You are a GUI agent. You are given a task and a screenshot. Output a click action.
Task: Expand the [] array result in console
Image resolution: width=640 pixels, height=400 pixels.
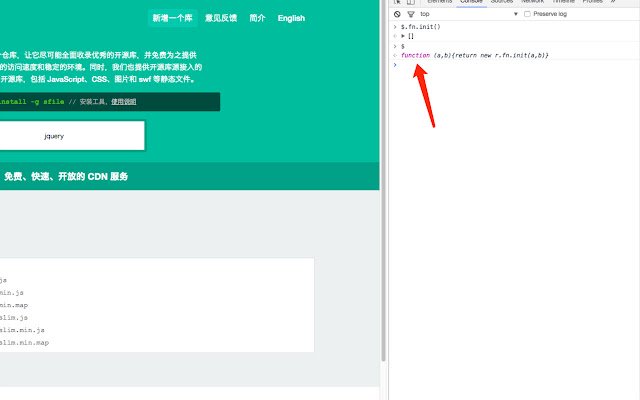(x=403, y=36)
